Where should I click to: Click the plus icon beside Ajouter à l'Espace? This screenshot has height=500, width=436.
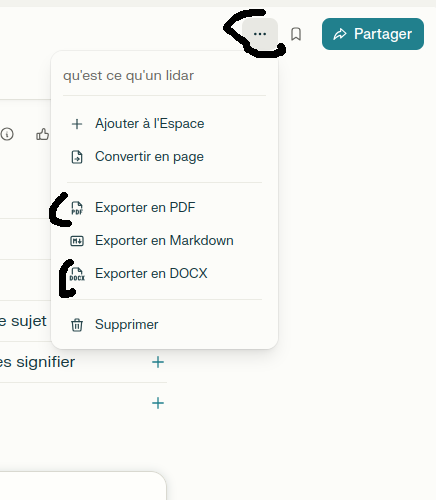[77, 124]
